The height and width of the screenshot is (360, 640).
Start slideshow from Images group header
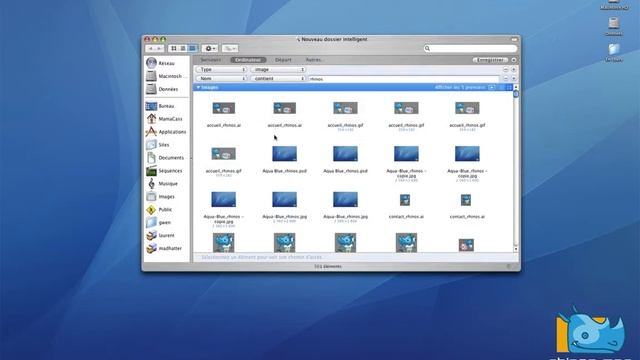coord(492,87)
